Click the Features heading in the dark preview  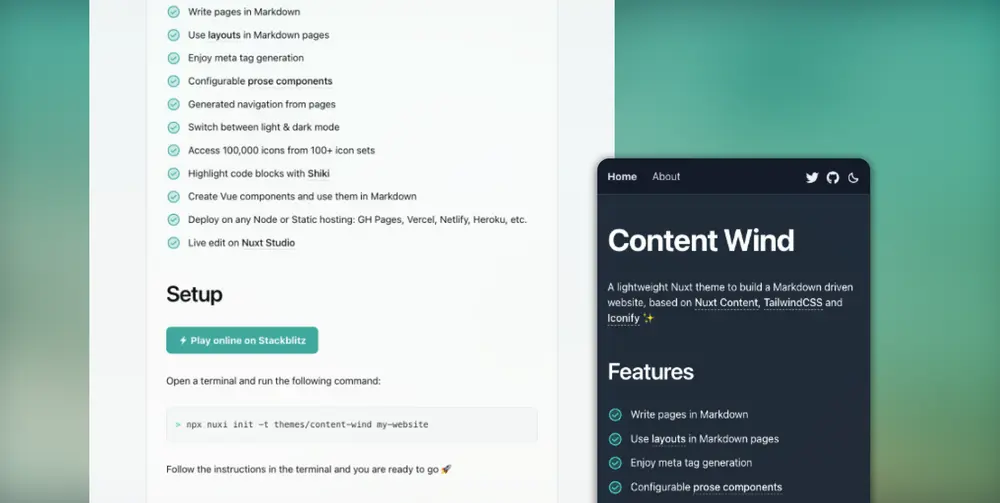tap(651, 372)
